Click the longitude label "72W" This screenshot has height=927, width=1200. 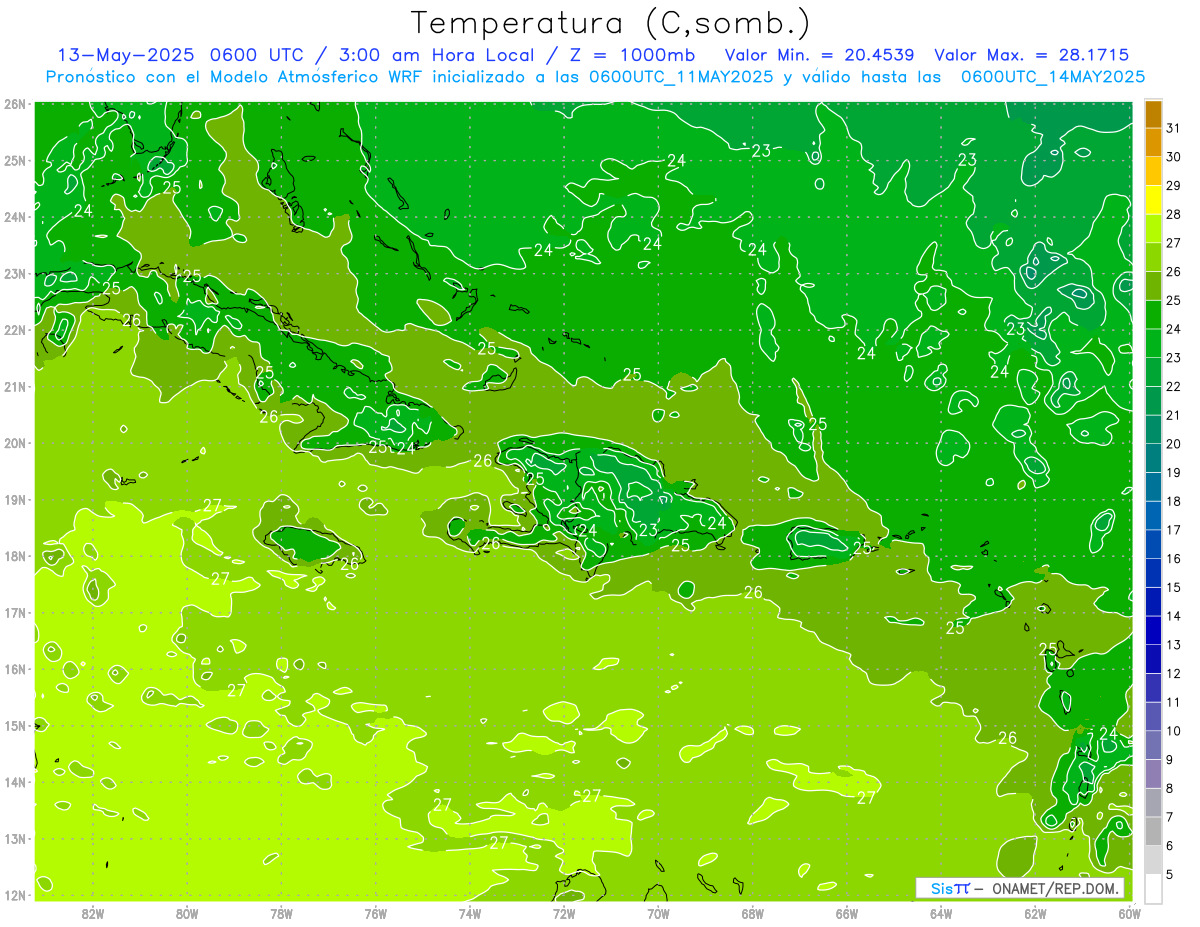click(564, 913)
